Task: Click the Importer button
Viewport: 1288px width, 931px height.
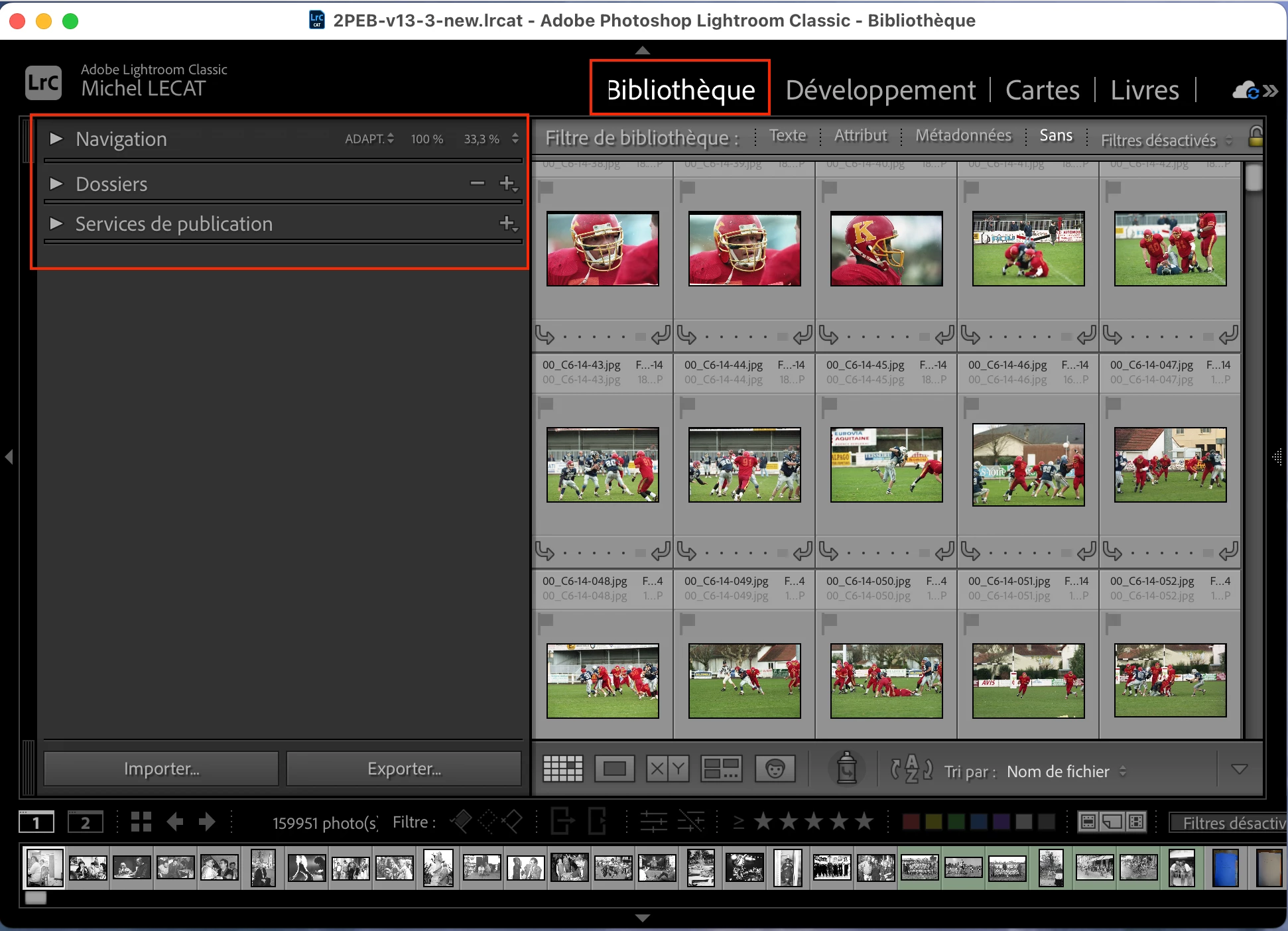Action: pyautogui.click(x=161, y=769)
